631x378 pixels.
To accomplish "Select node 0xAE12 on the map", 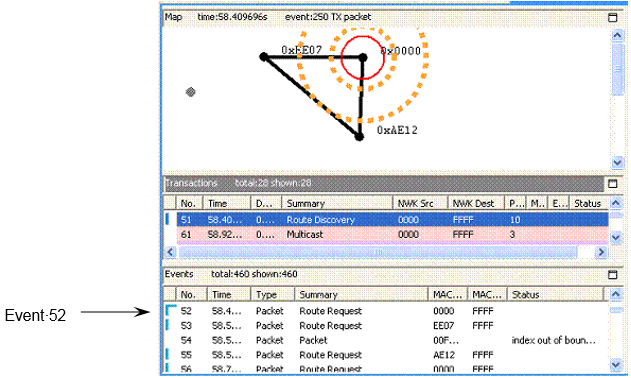I will point(359,137).
